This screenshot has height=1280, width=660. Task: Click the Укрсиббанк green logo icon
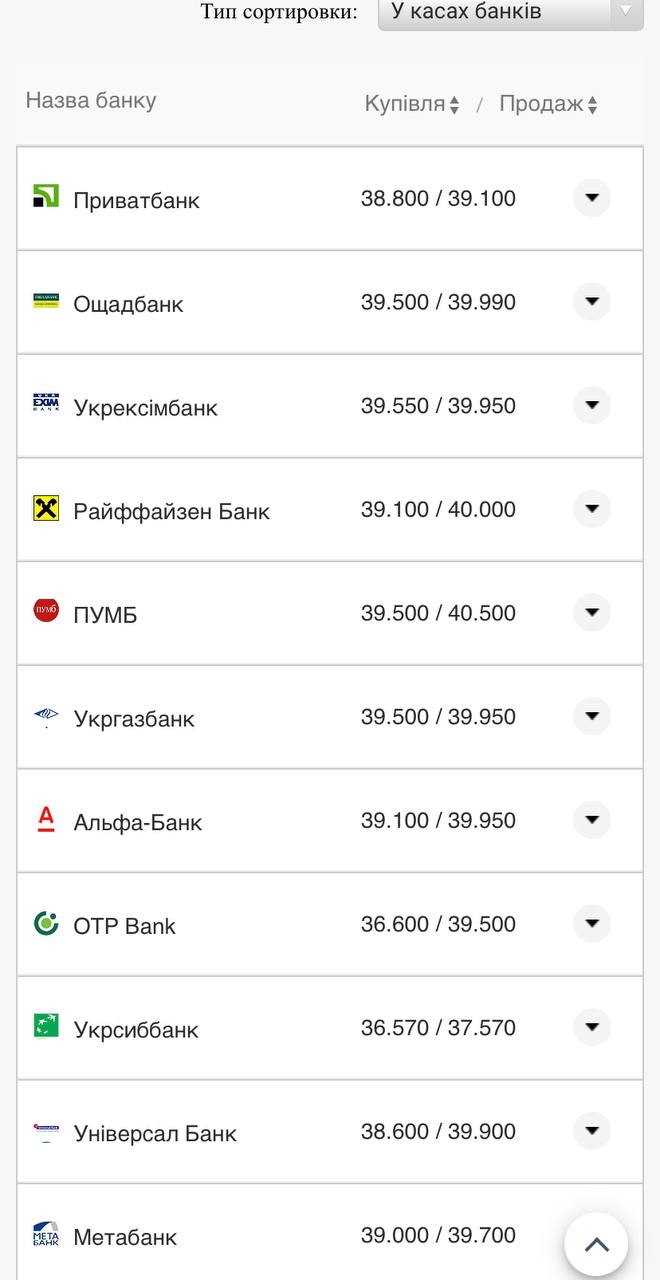(x=46, y=1026)
